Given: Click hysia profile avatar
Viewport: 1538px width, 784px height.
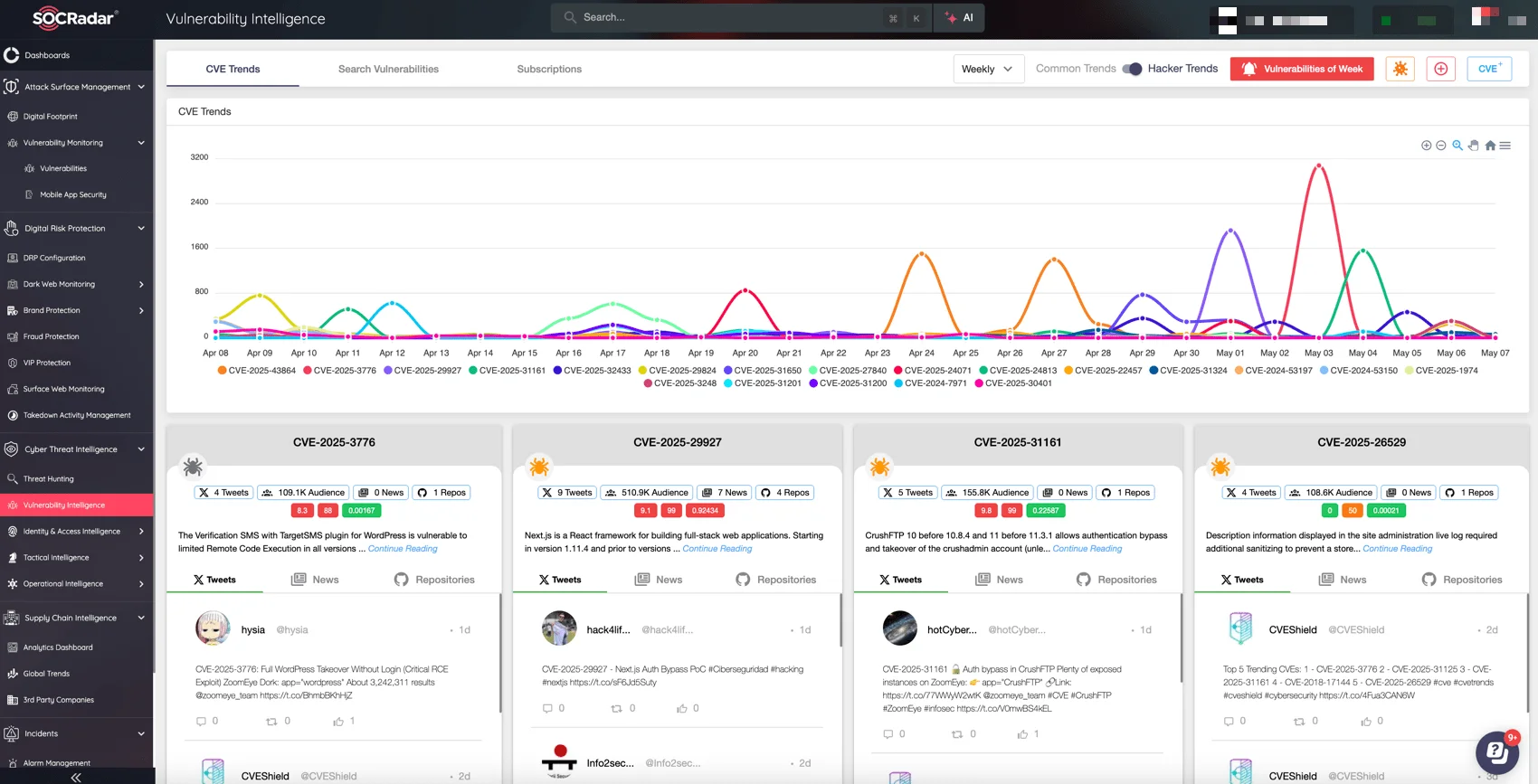Looking at the screenshot, I should pyautogui.click(x=214, y=628).
